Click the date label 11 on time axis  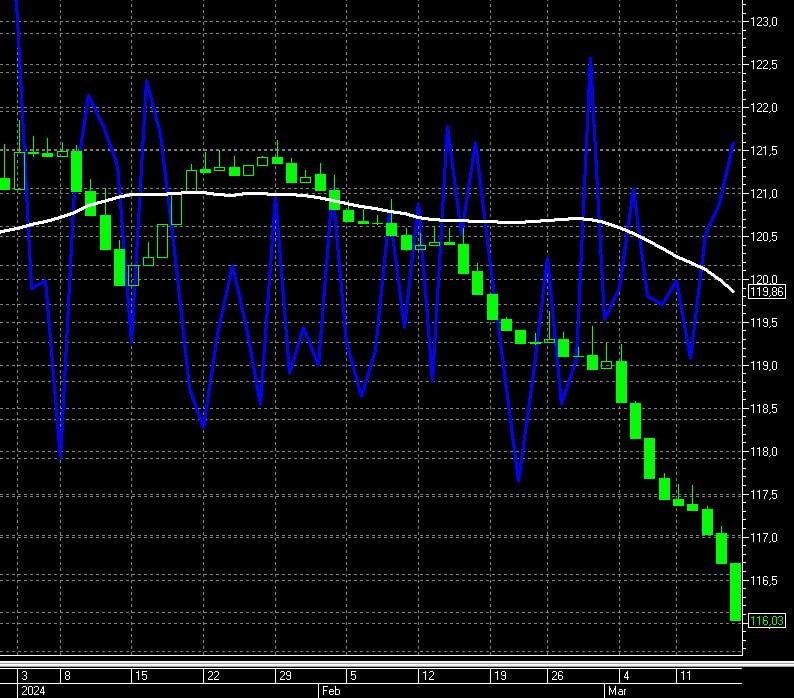[x=685, y=676]
